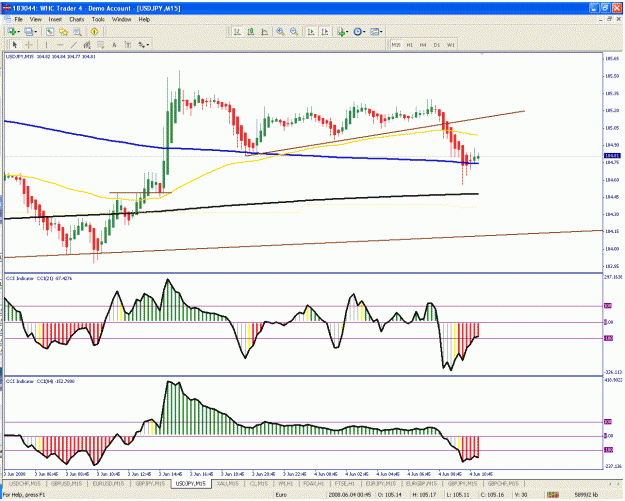Image resolution: width=625 pixels, height=501 pixels.
Task: Click the yellow Expert Advisors icon
Action: pos(94,31)
